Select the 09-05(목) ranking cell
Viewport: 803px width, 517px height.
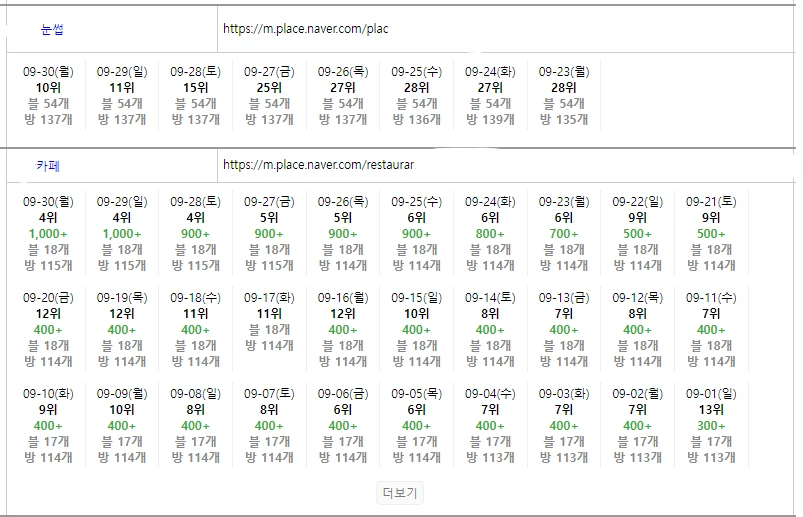click(x=416, y=426)
